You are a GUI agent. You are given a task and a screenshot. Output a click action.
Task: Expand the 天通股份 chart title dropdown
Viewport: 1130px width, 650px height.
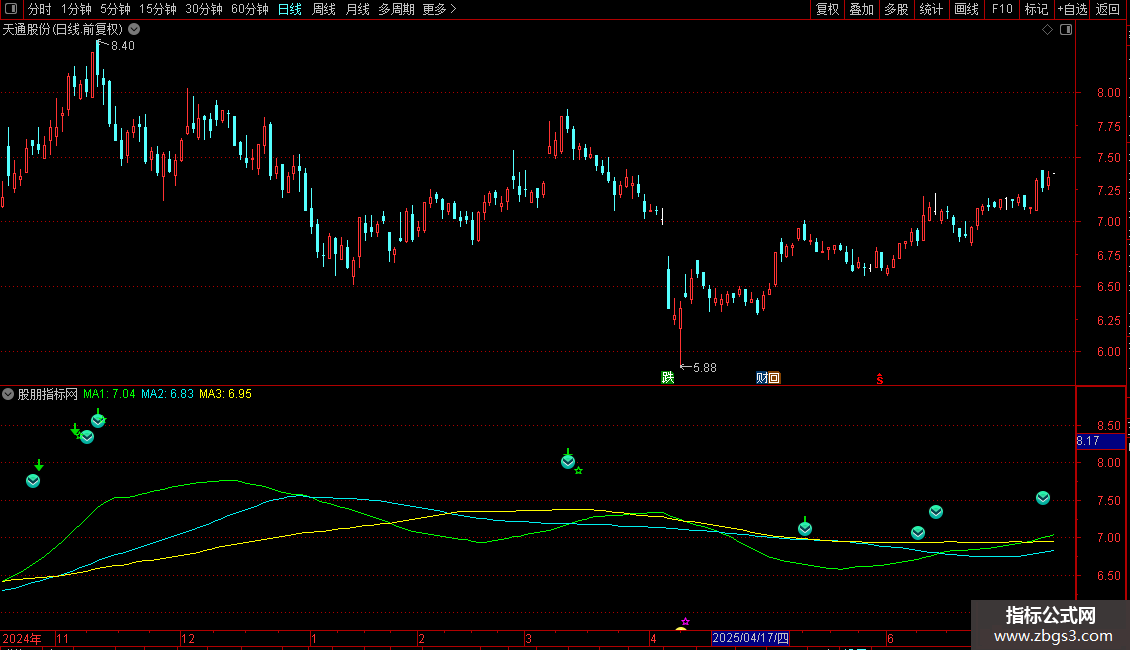point(134,30)
